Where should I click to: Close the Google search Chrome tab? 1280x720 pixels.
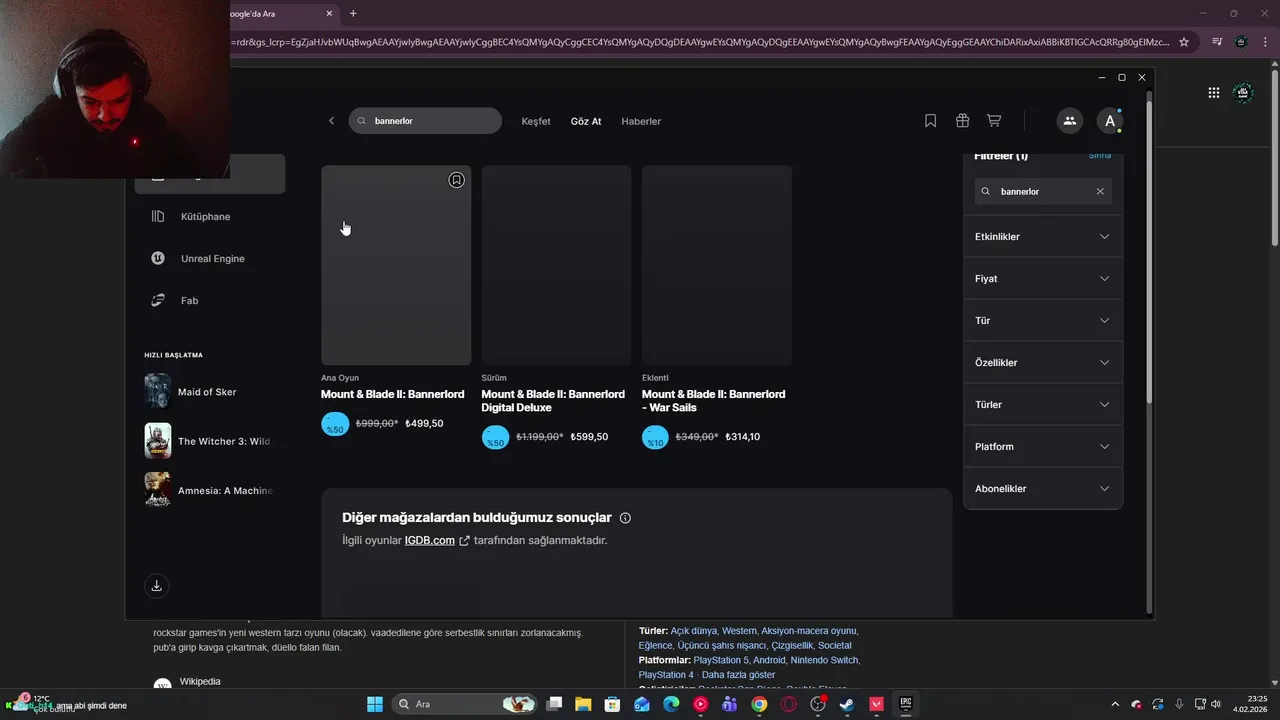[x=330, y=13]
